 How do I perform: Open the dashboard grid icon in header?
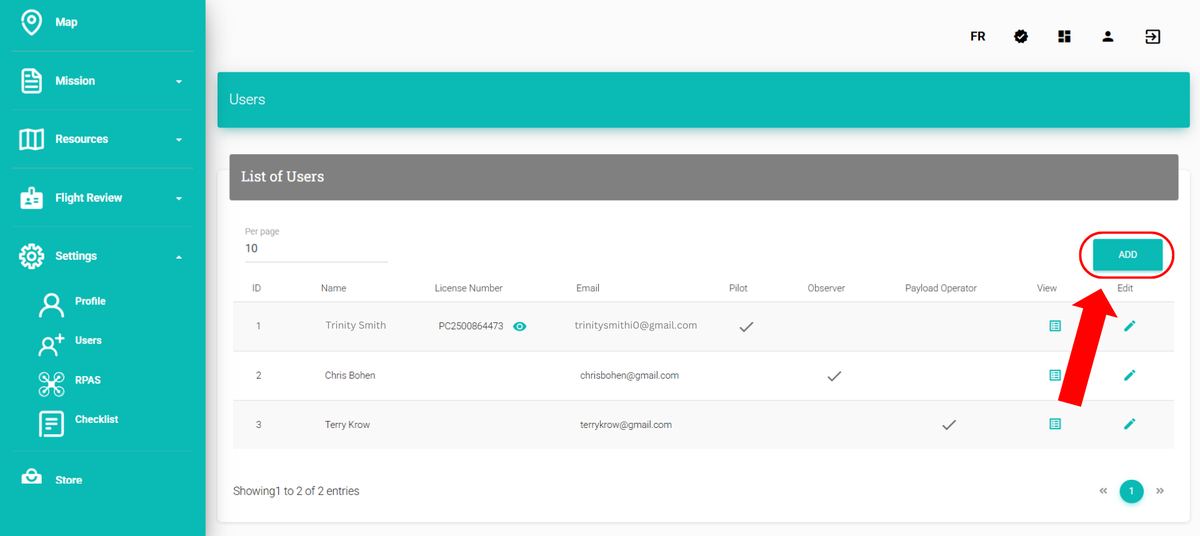pyautogui.click(x=1064, y=37)
